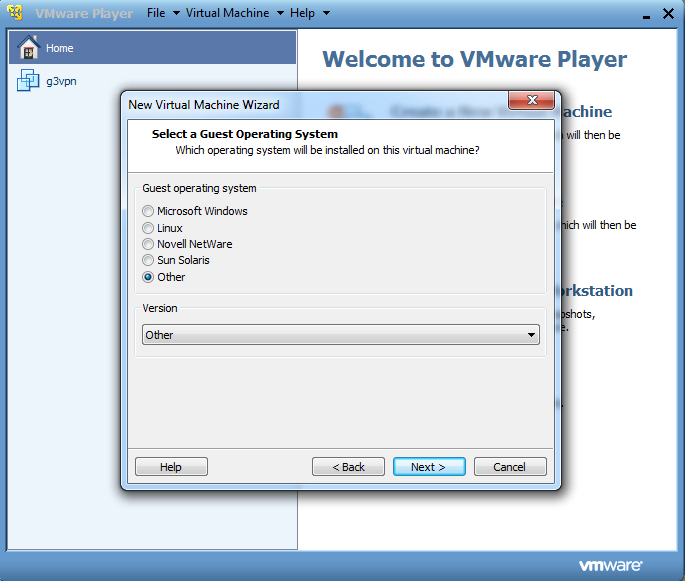Choose Linux as guest operating system

[148, 228]
